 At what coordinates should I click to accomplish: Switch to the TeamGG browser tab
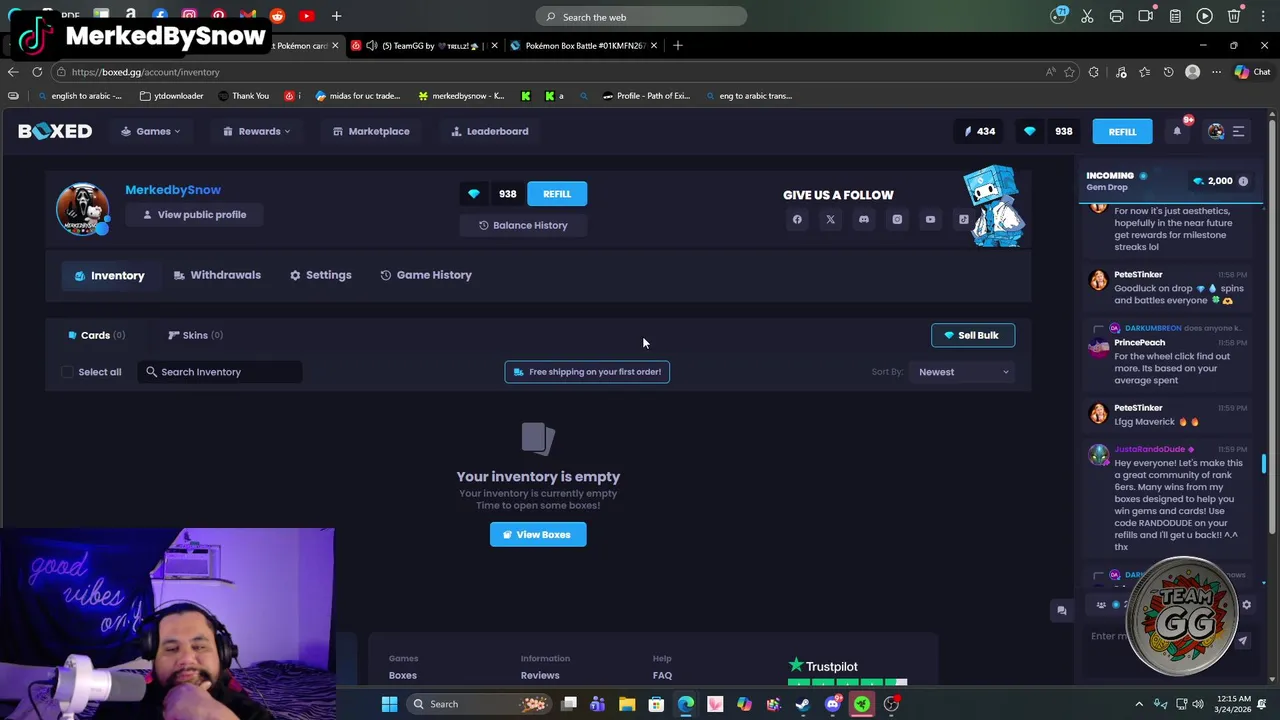pos(423,45)
